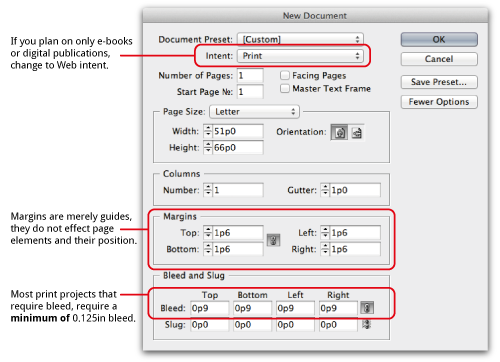Click the Fewer Options button
The width and height of the screenshot is (500, 362).
(x=439, y=102)
